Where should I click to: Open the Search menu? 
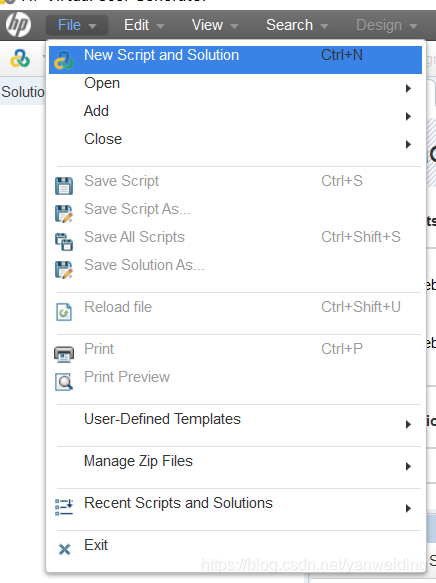297,25
